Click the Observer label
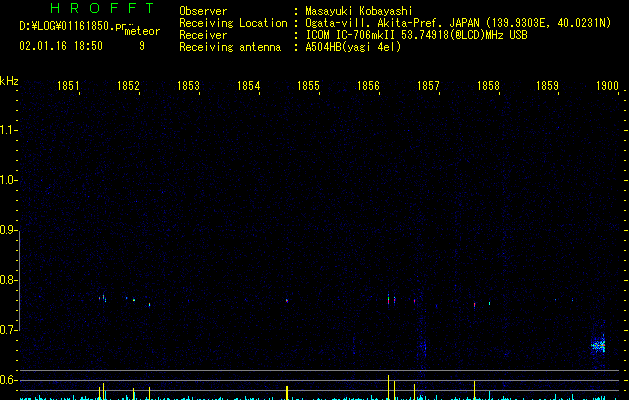 coord(203,11)
